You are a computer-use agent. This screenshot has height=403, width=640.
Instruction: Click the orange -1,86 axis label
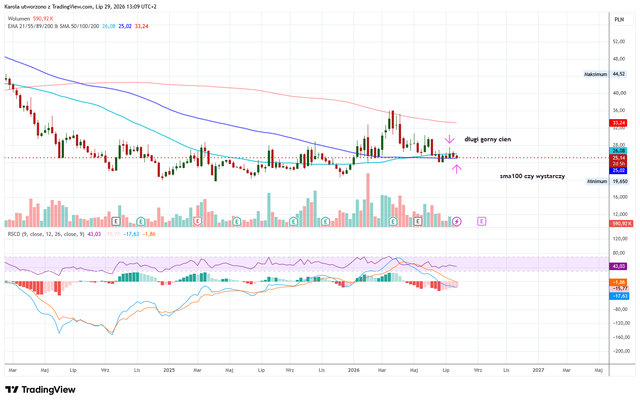click(619, 282)
